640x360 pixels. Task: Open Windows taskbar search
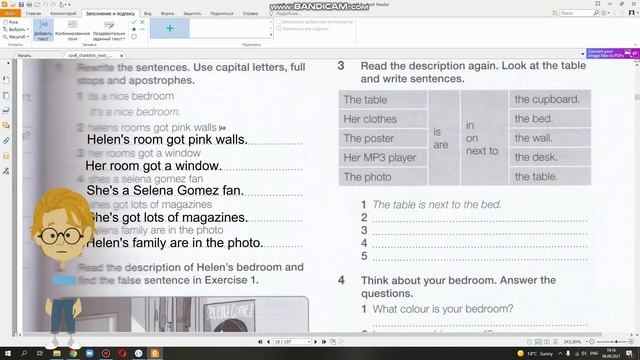pos(24,353)
